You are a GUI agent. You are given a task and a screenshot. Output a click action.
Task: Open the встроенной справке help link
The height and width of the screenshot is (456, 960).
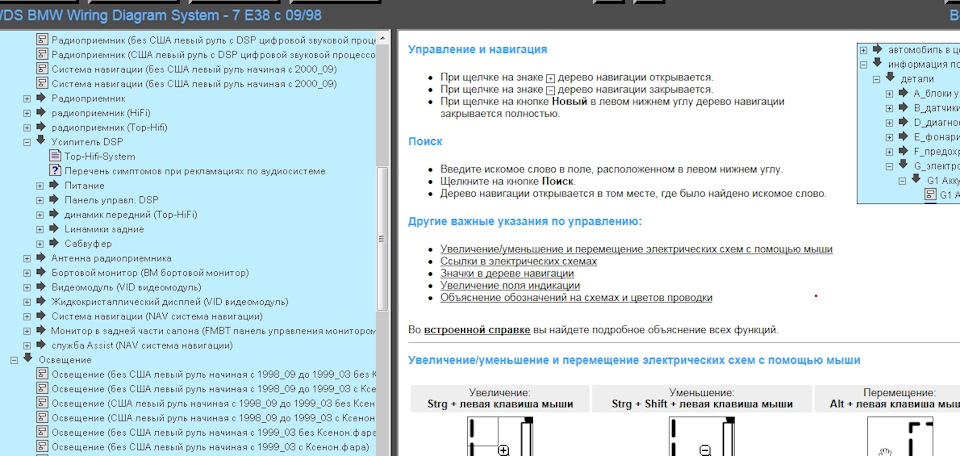477,330
